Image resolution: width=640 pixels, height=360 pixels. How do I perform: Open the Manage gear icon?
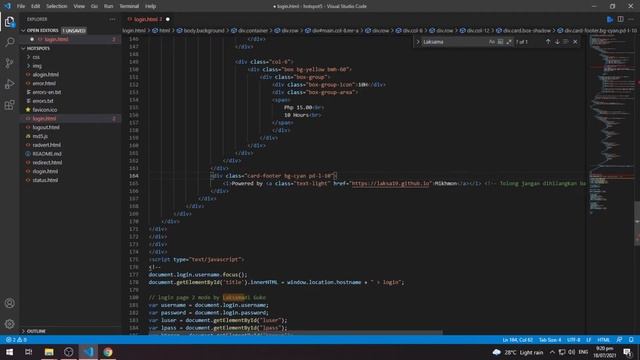click(9, 324)
